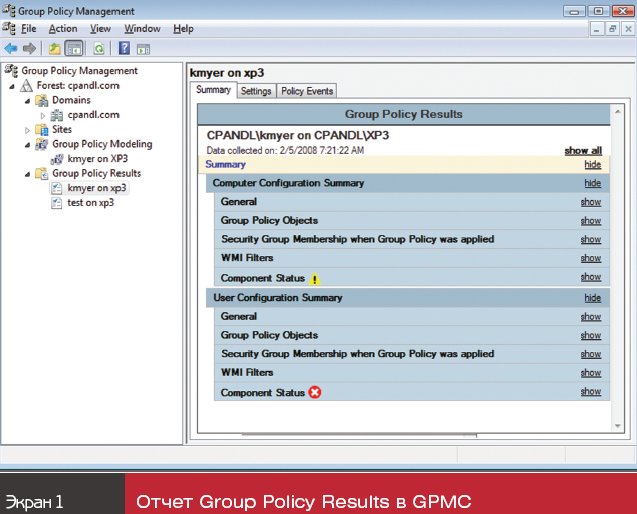Click the red error icon beside Component Status

(315, 393)
